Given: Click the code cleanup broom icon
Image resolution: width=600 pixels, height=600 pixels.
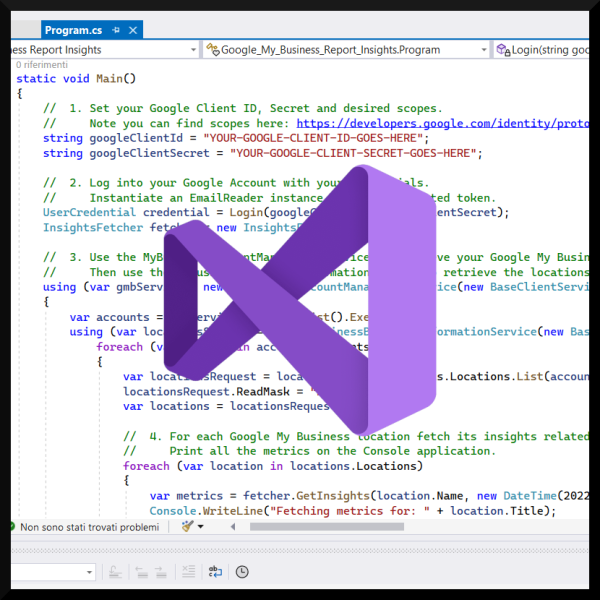Looking at the screenshot, I should [x=188, y=527].
